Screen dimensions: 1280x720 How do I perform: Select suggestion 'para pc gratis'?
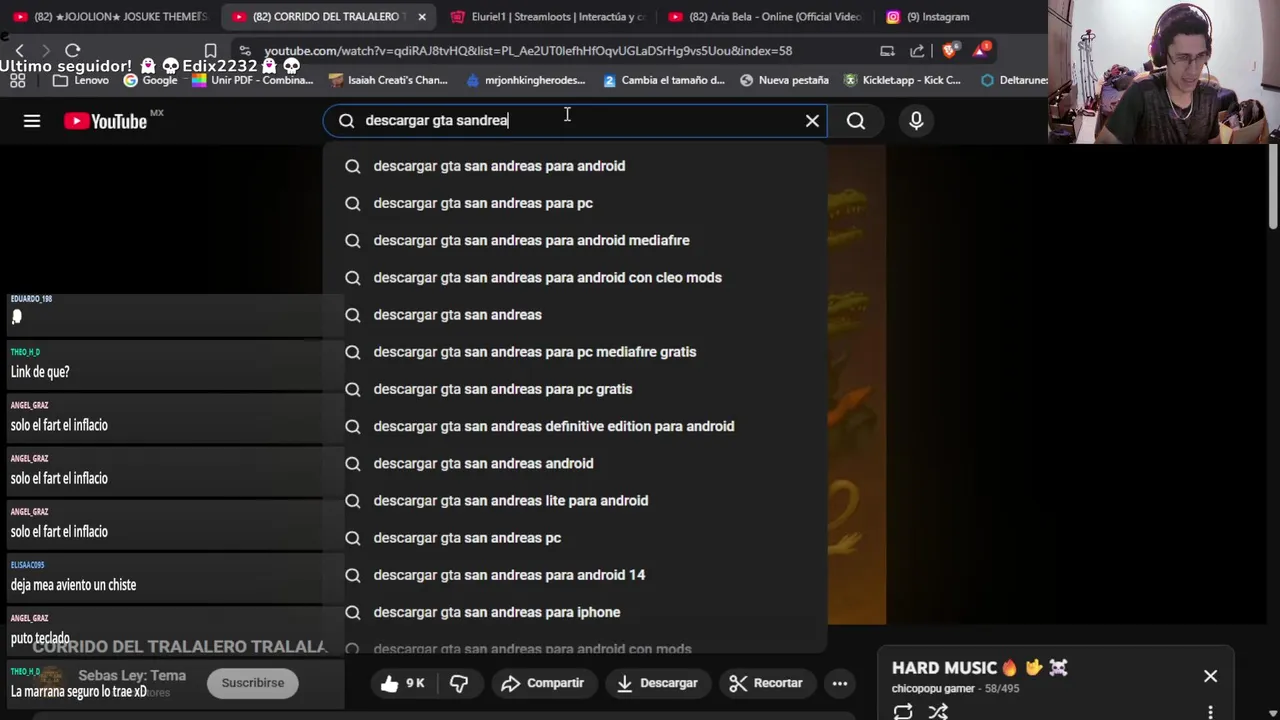pos(575,389)
